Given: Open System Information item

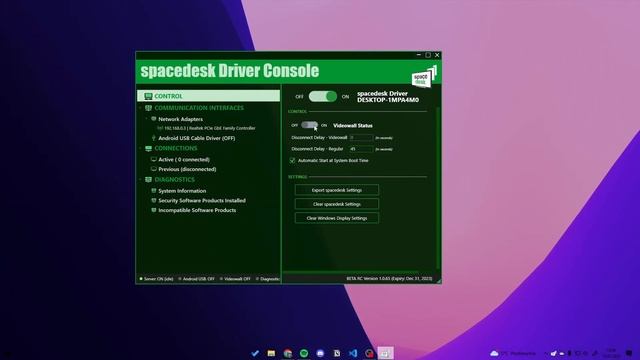Looking at the screenshot, I should point(182,191).
